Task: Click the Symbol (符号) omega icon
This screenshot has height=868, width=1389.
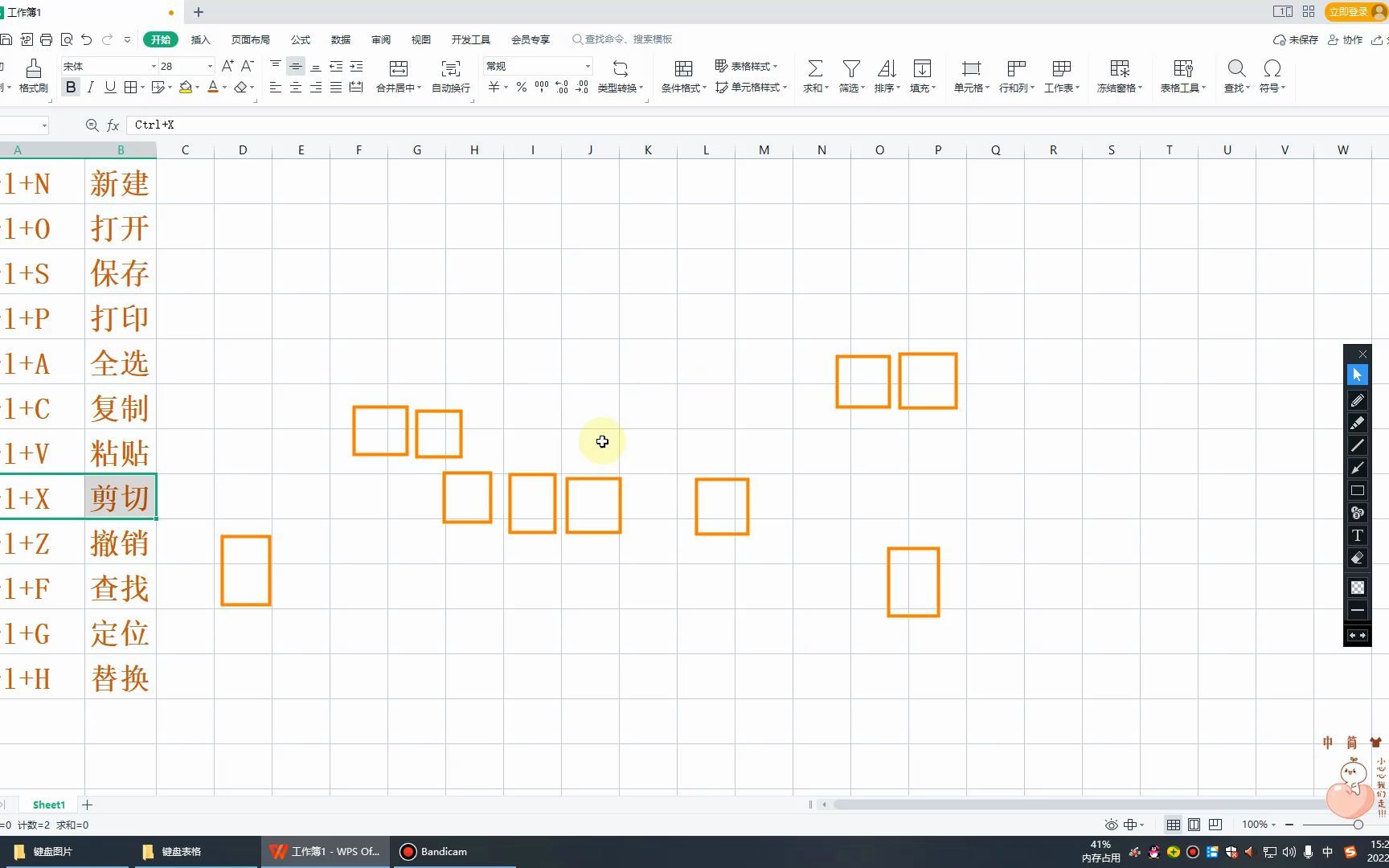Action: (x=1272, y=68)
